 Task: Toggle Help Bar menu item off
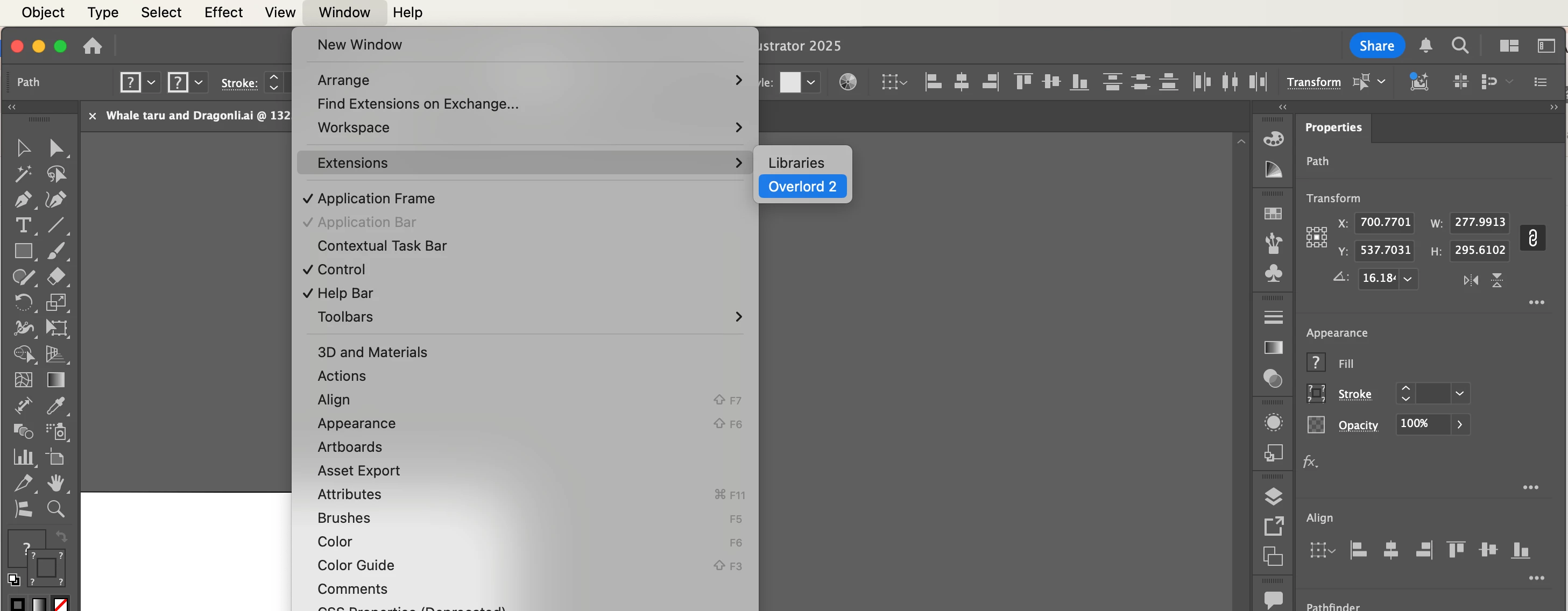[x=344, y=293]
